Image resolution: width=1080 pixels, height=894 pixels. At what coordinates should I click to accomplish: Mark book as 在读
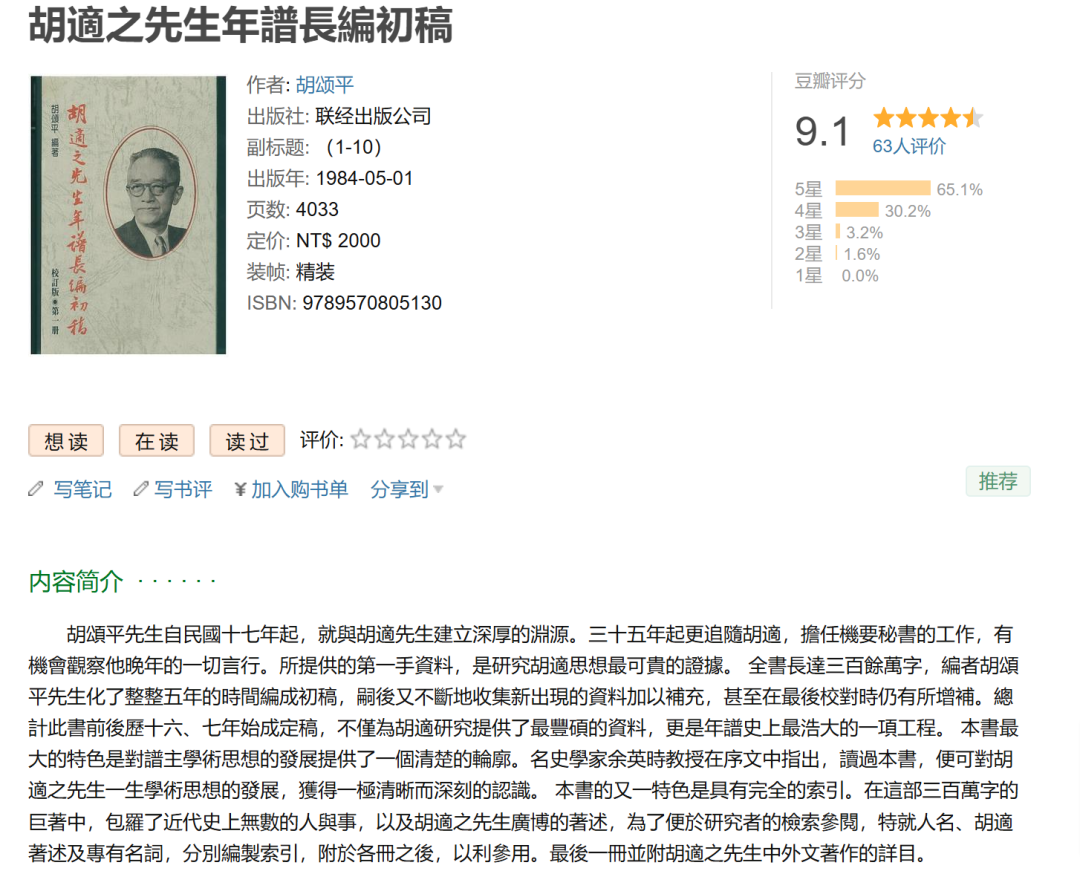(156, 441)
